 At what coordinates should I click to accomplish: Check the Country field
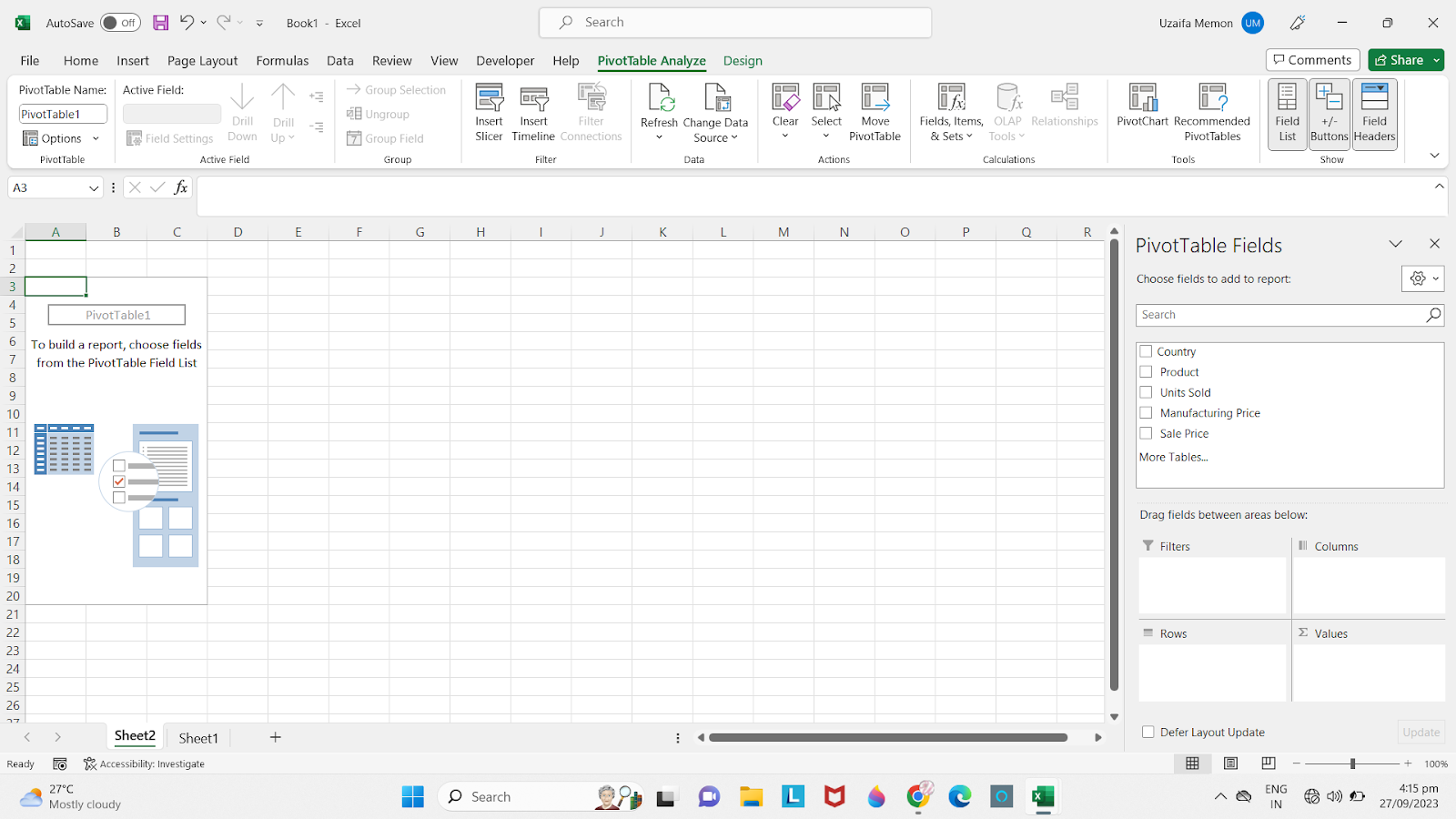(1146, 351)
